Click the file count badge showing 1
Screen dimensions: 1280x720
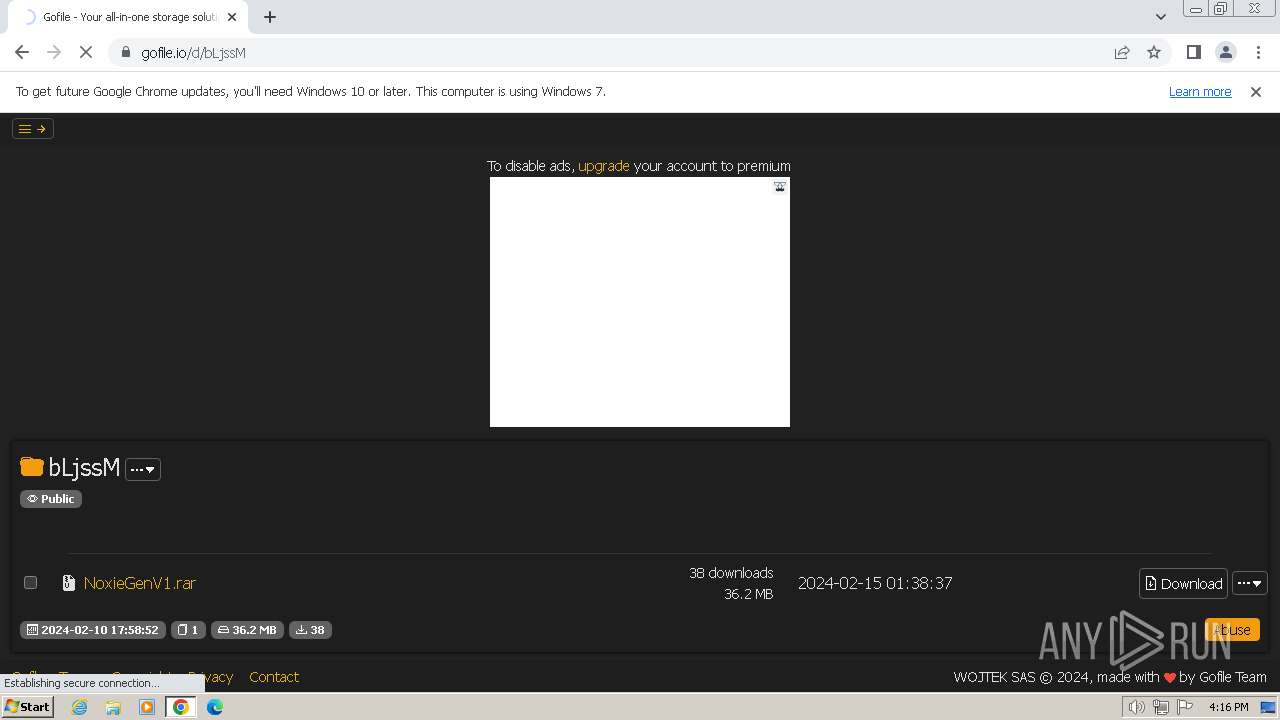[188, 629]
